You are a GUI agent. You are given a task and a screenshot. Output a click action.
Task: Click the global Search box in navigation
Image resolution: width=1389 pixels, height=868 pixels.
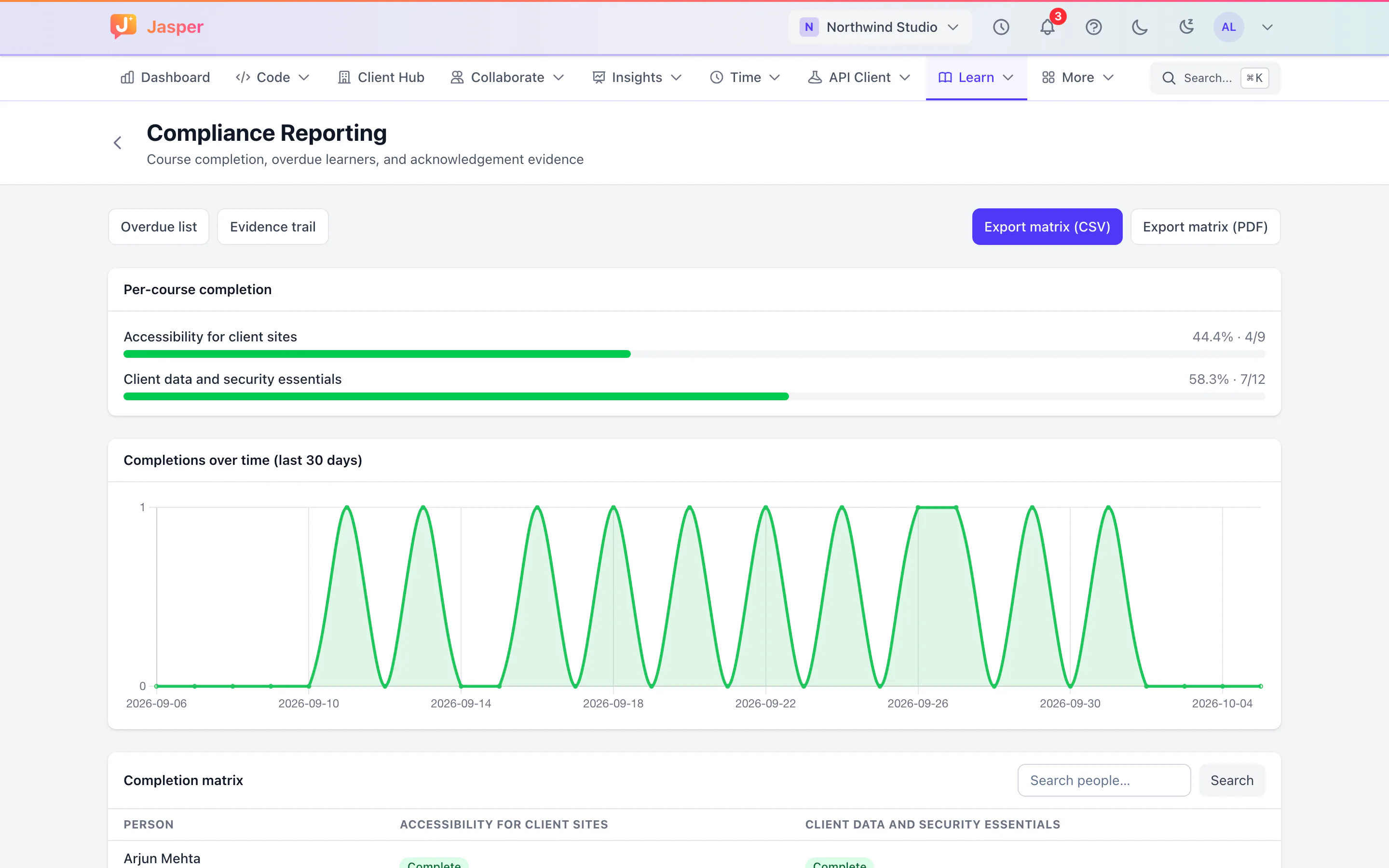tap(1215, 78)
